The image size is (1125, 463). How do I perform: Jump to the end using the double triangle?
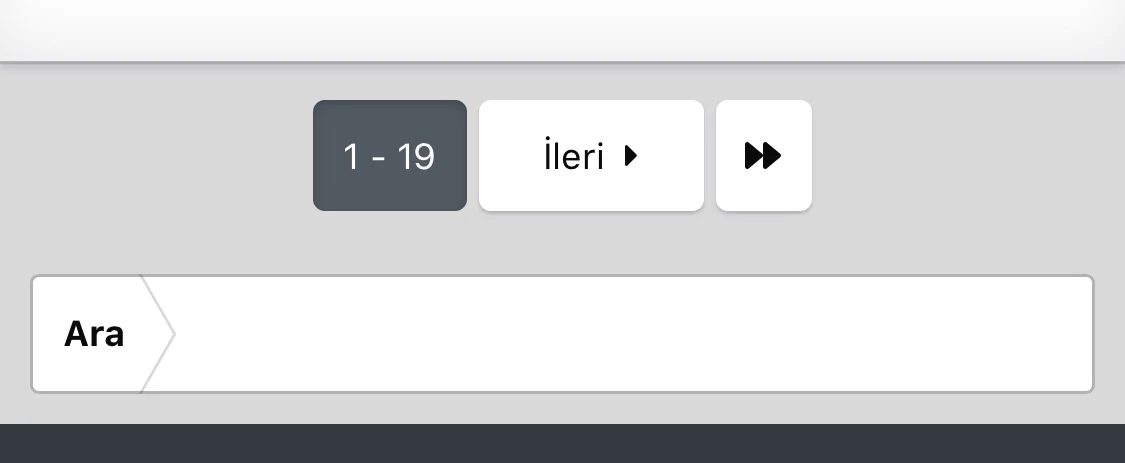(x=763, y=156)
